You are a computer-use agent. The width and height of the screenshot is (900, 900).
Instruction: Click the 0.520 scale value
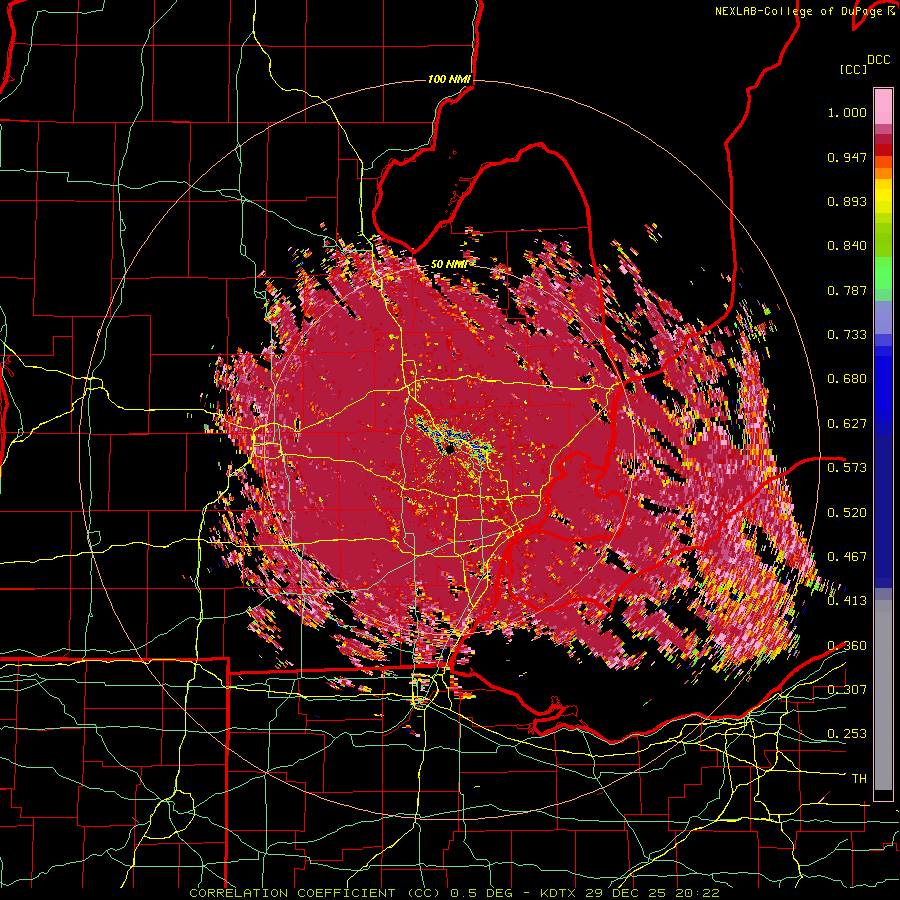pos(847,513)
